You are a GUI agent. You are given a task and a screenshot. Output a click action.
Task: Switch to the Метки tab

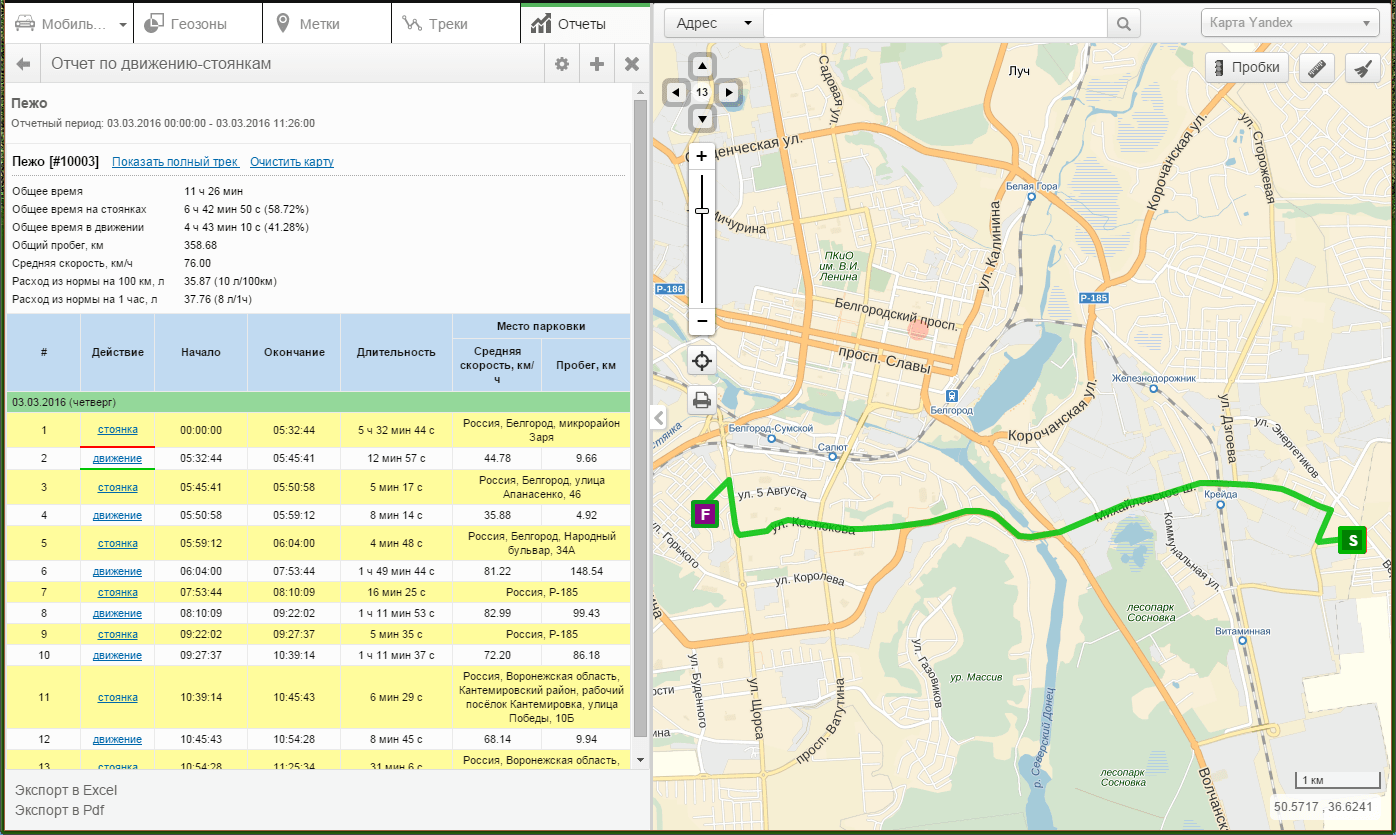(x=327, y=24)
